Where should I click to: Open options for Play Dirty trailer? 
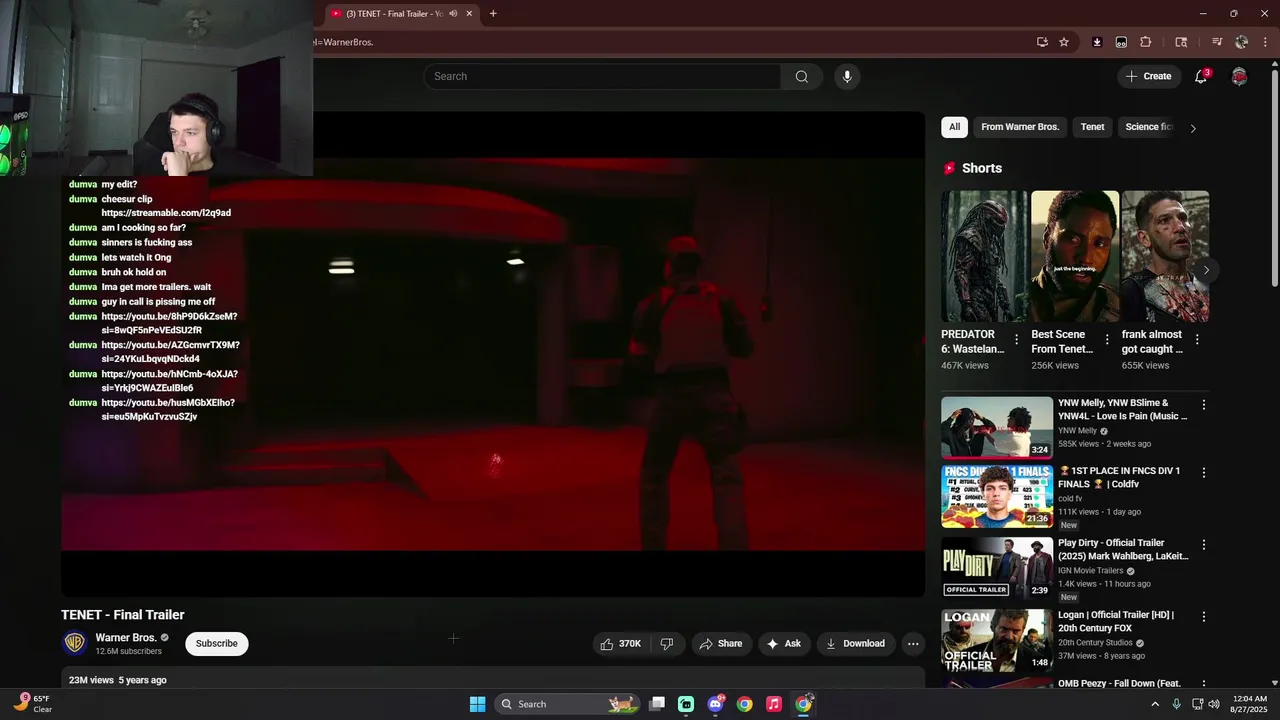1204,545
